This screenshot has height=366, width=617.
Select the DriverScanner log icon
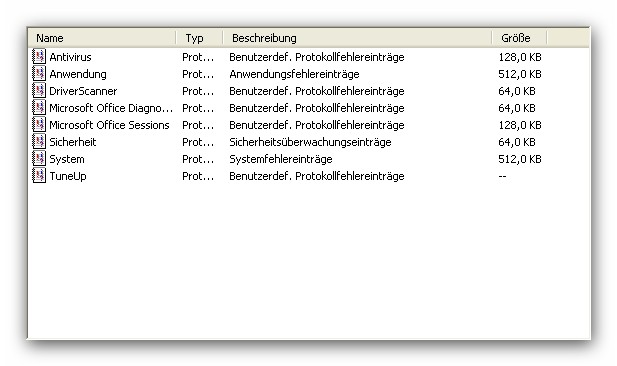click(39, 90)
